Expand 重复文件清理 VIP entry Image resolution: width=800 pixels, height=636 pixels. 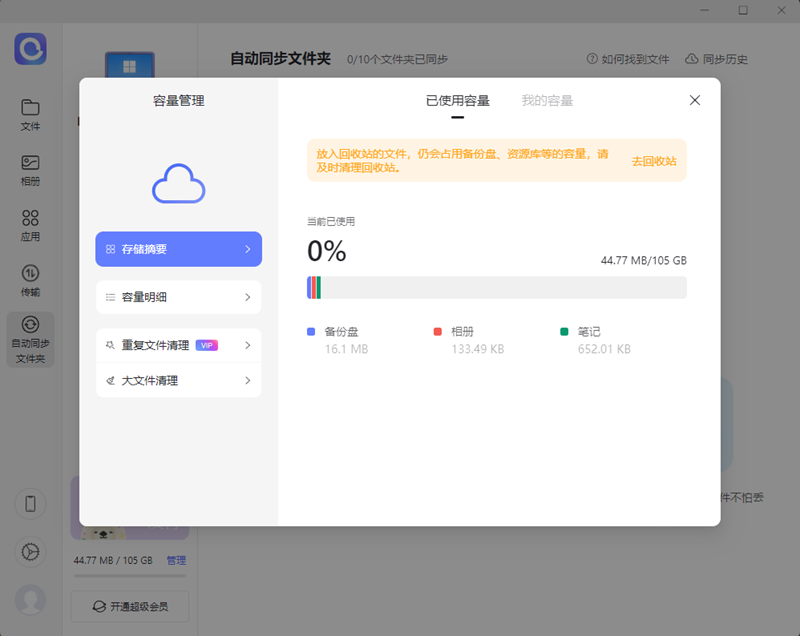pos(178,345)
